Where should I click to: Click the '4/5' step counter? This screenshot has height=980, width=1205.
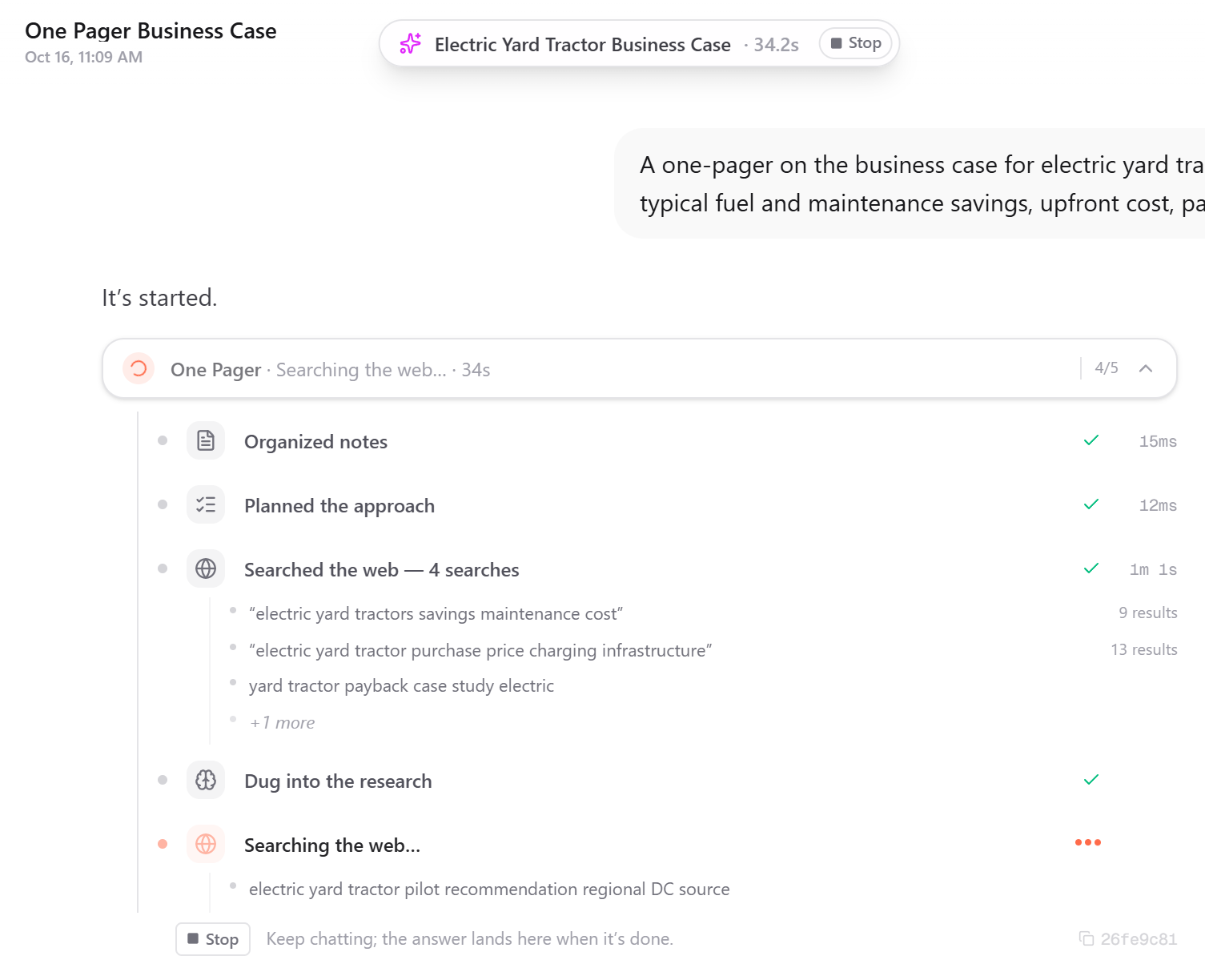coord(1107,367)
